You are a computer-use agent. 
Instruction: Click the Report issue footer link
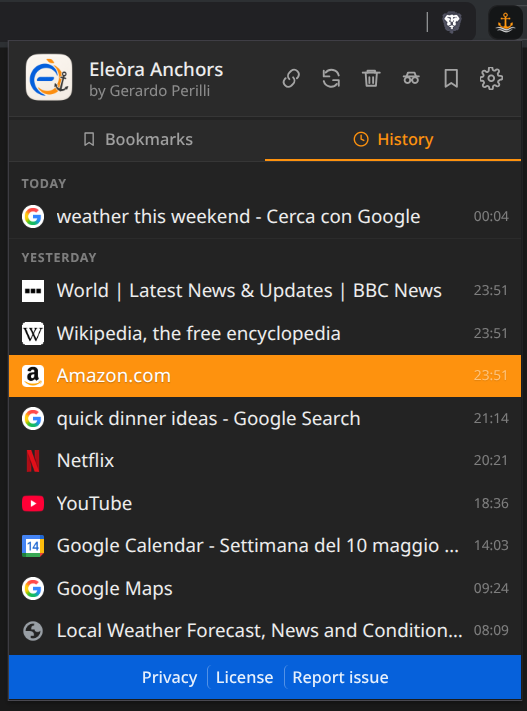[341, 677]
